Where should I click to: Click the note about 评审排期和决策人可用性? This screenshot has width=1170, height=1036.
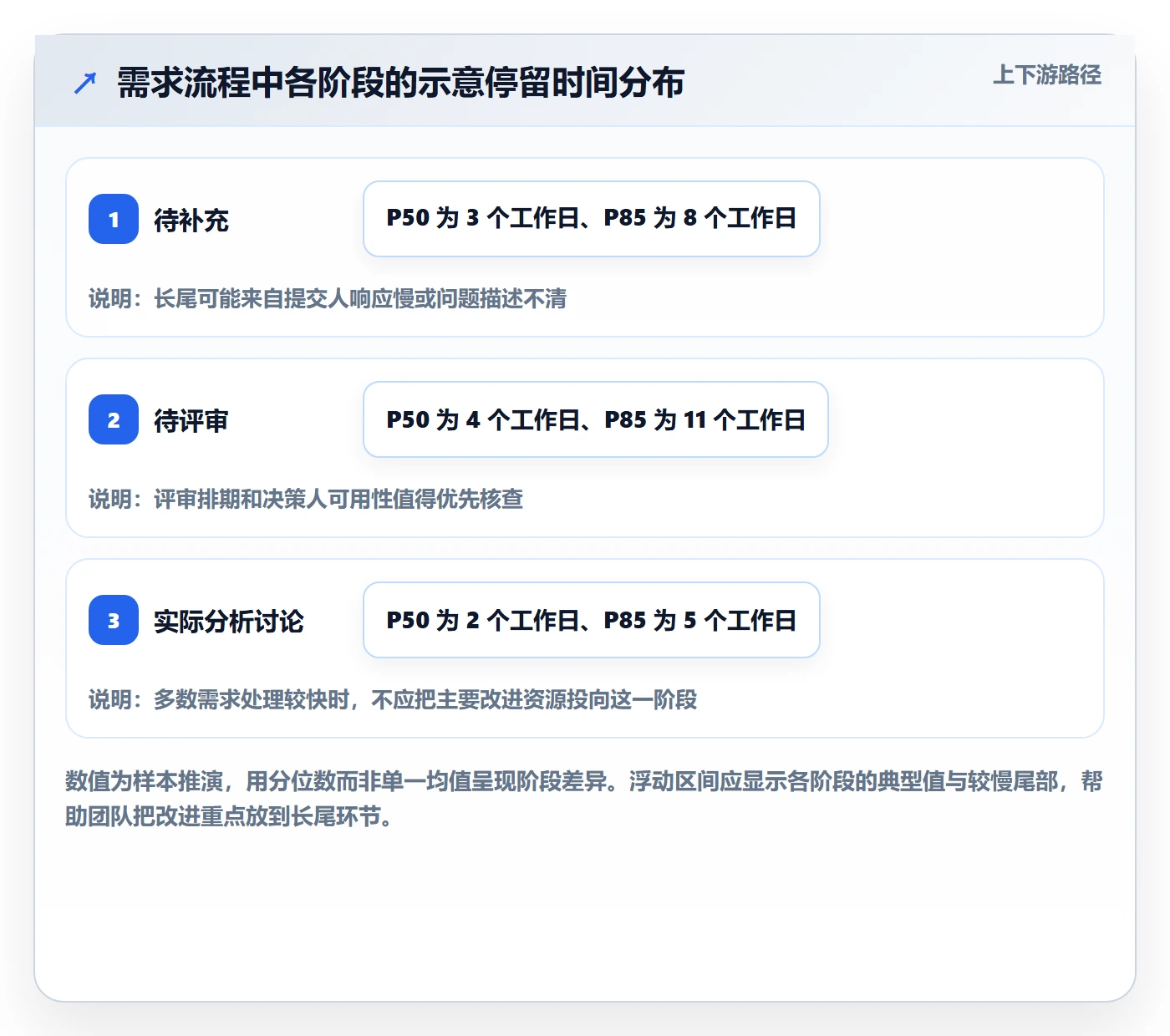[x=306, y=499]
